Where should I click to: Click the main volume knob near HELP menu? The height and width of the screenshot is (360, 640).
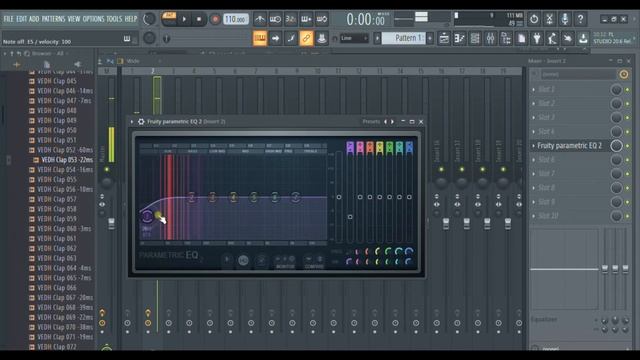pos(149,19)
